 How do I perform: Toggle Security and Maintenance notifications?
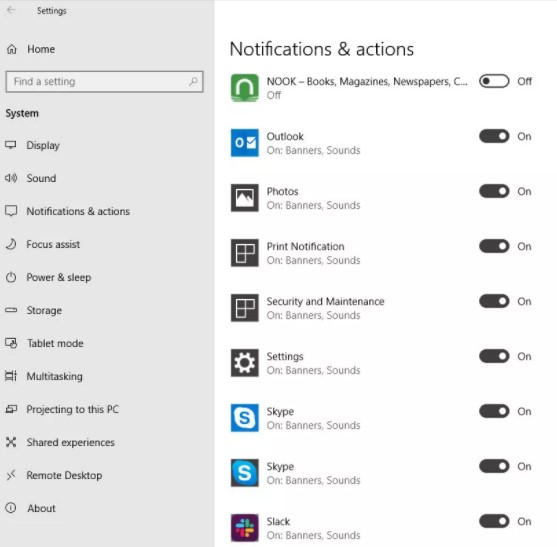(494, 302)
